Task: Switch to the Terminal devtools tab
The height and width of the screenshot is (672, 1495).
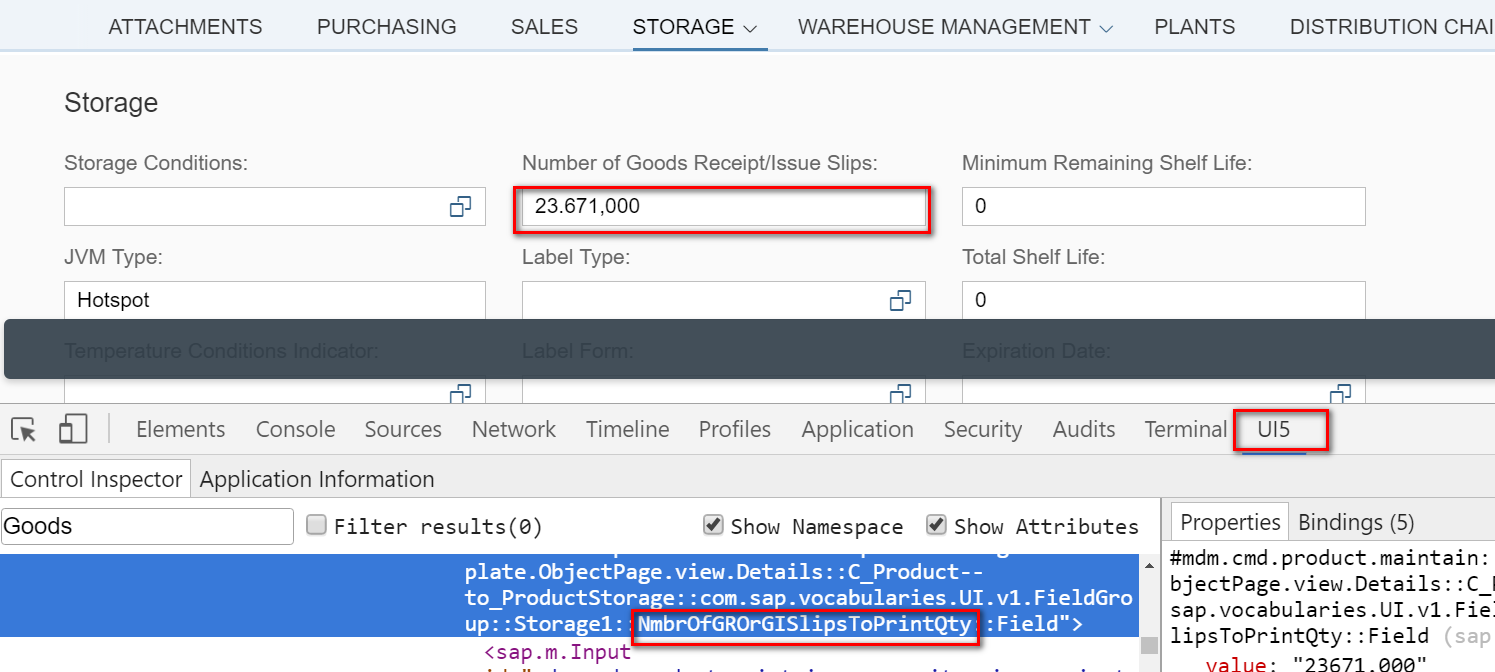Action: click(1186, 429)
